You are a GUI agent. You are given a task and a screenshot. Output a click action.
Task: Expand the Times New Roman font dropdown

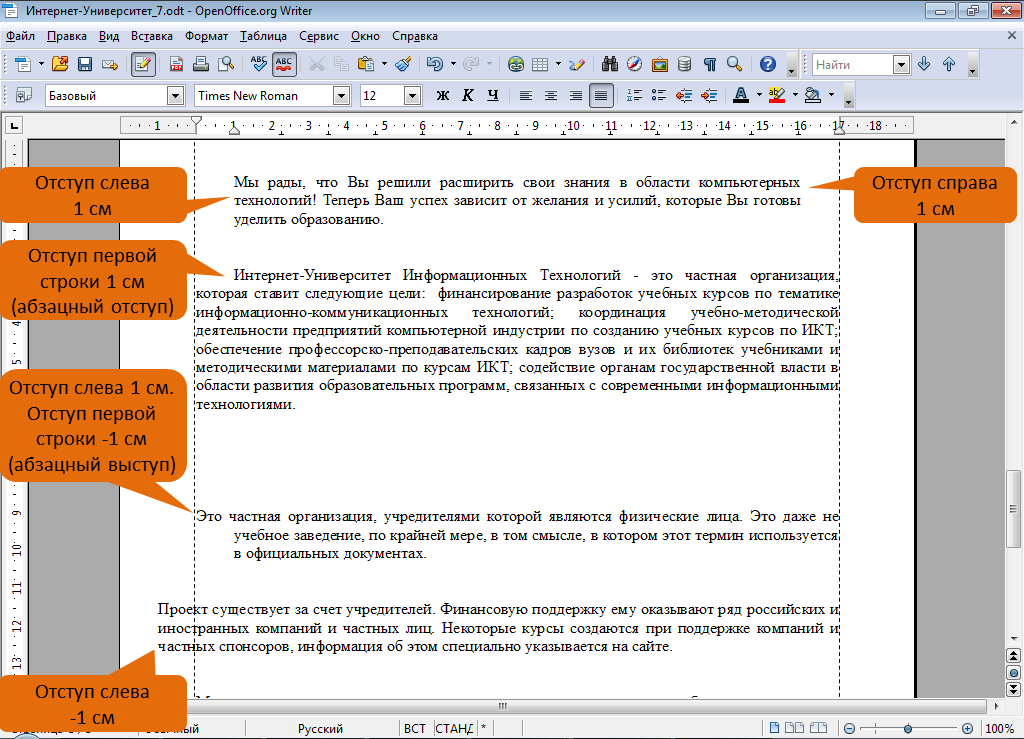342,96
